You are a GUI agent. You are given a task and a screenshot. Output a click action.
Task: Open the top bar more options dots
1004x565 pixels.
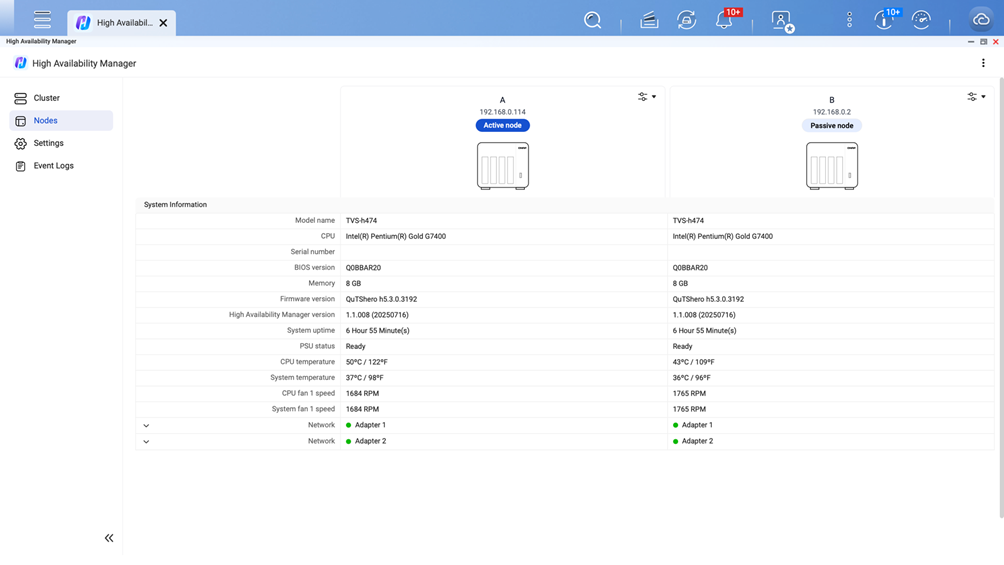tap(849, 20)
